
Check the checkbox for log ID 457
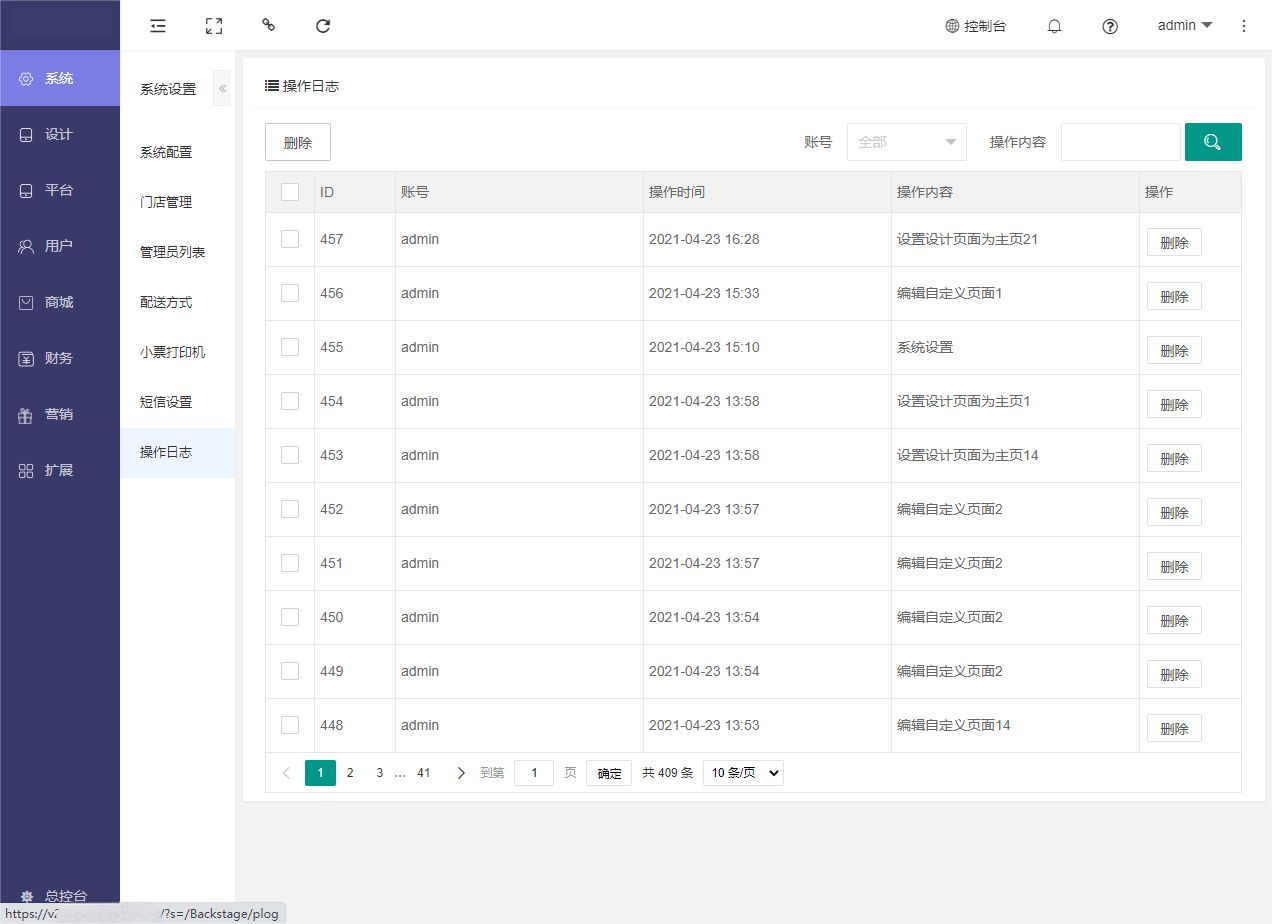point(290,239)
